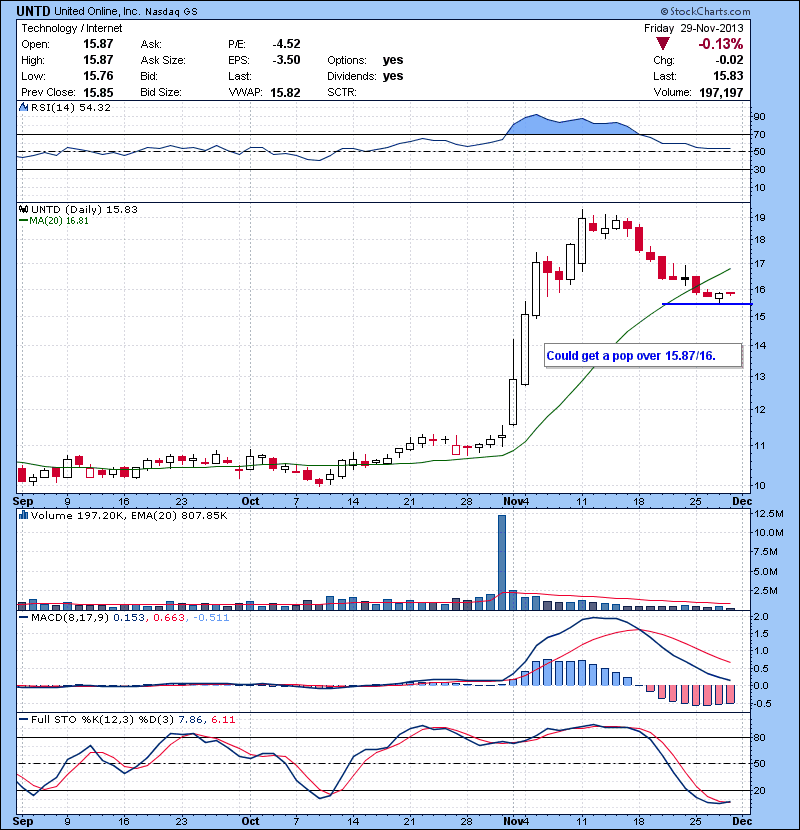
Task: Click the candlestick icon beside UNTD (Daily)
Action: coord(24,210)
